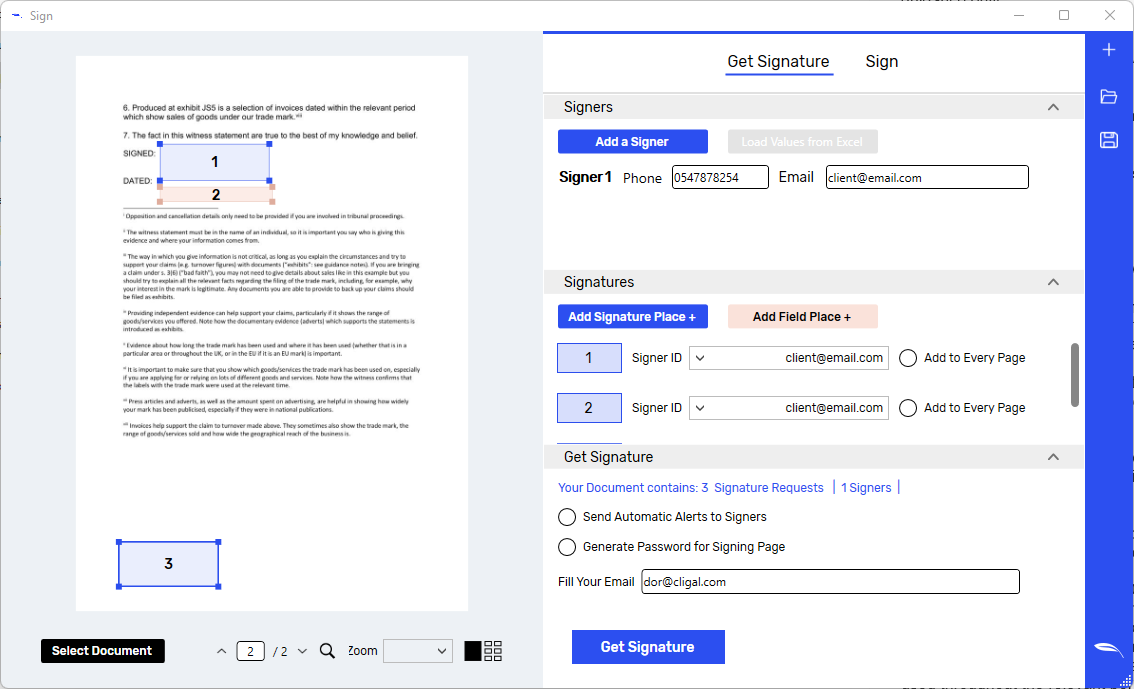Image resolution: width=1134 pixels, height=689 pixels.
Task: Go to previous page with up arrow
Action: (222, 651)
